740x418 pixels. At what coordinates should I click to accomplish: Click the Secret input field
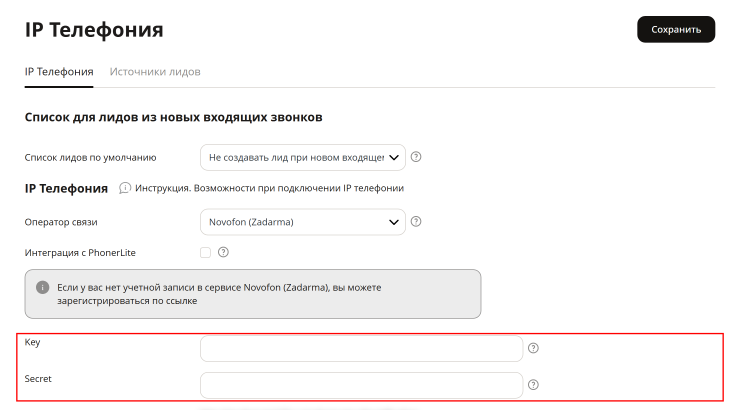[361, 385]
